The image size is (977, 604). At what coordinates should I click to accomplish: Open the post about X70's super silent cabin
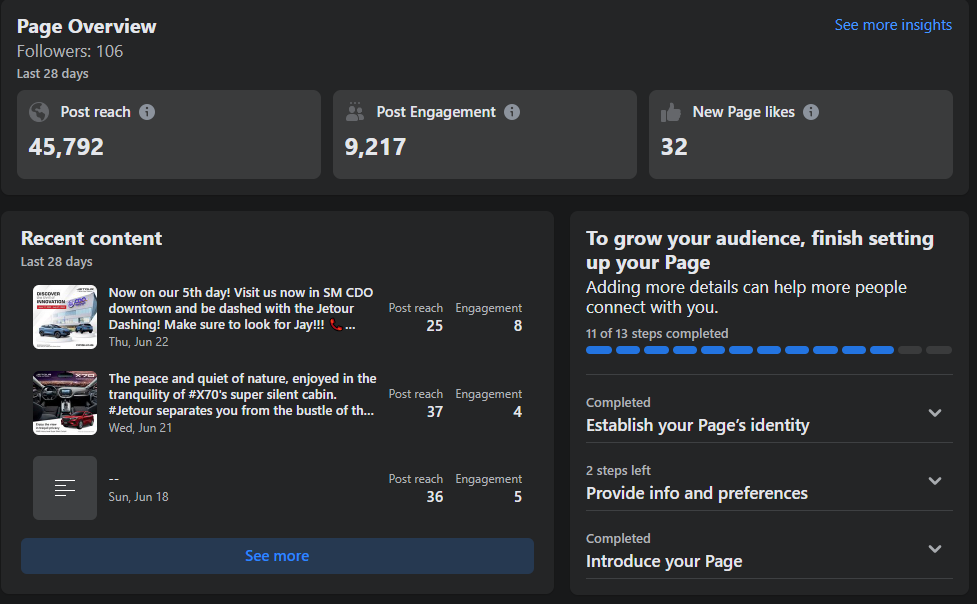pyautogui.click(x=242, y=394)
